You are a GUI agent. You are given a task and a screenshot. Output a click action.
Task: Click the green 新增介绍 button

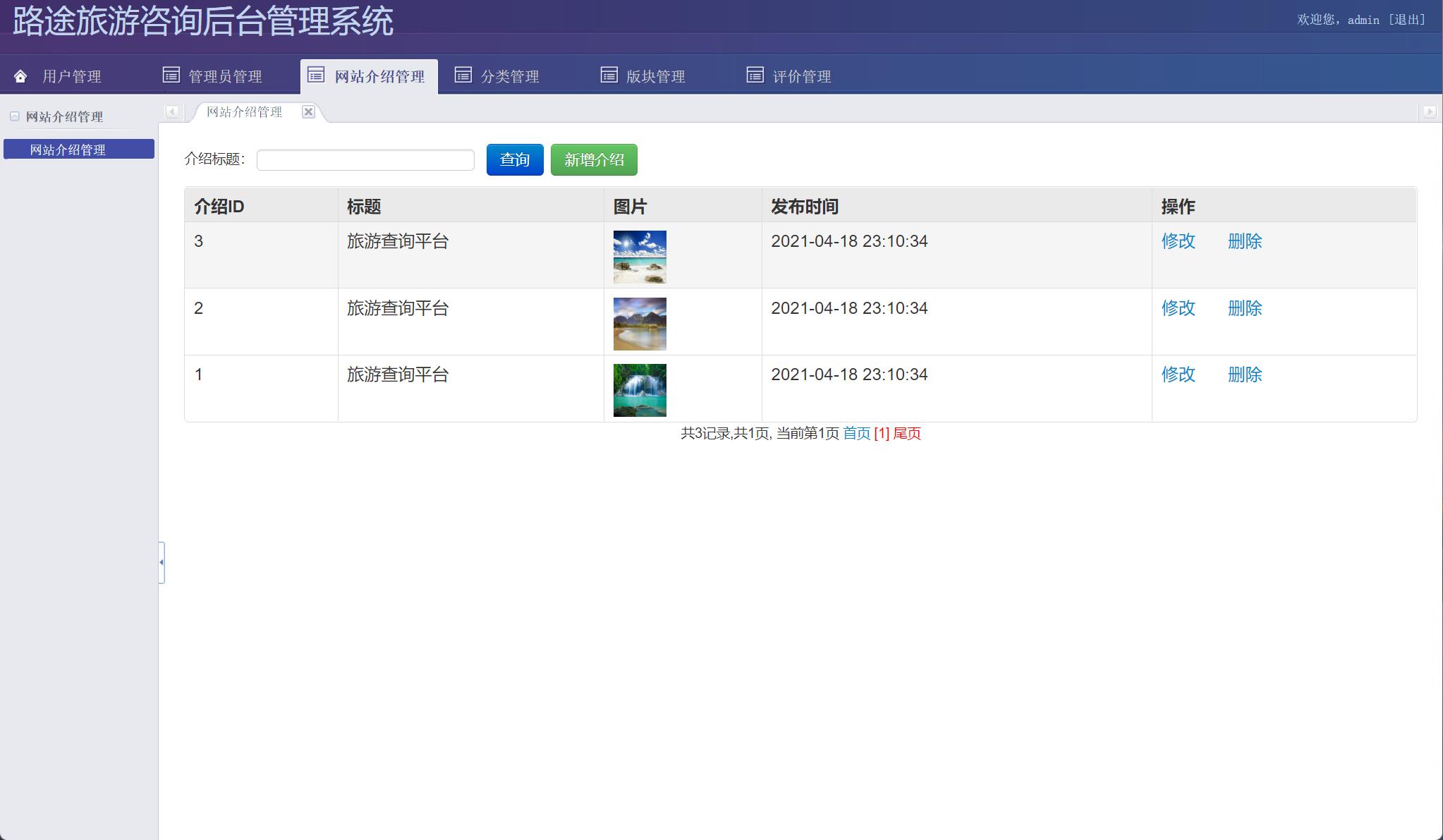(594, 159)
